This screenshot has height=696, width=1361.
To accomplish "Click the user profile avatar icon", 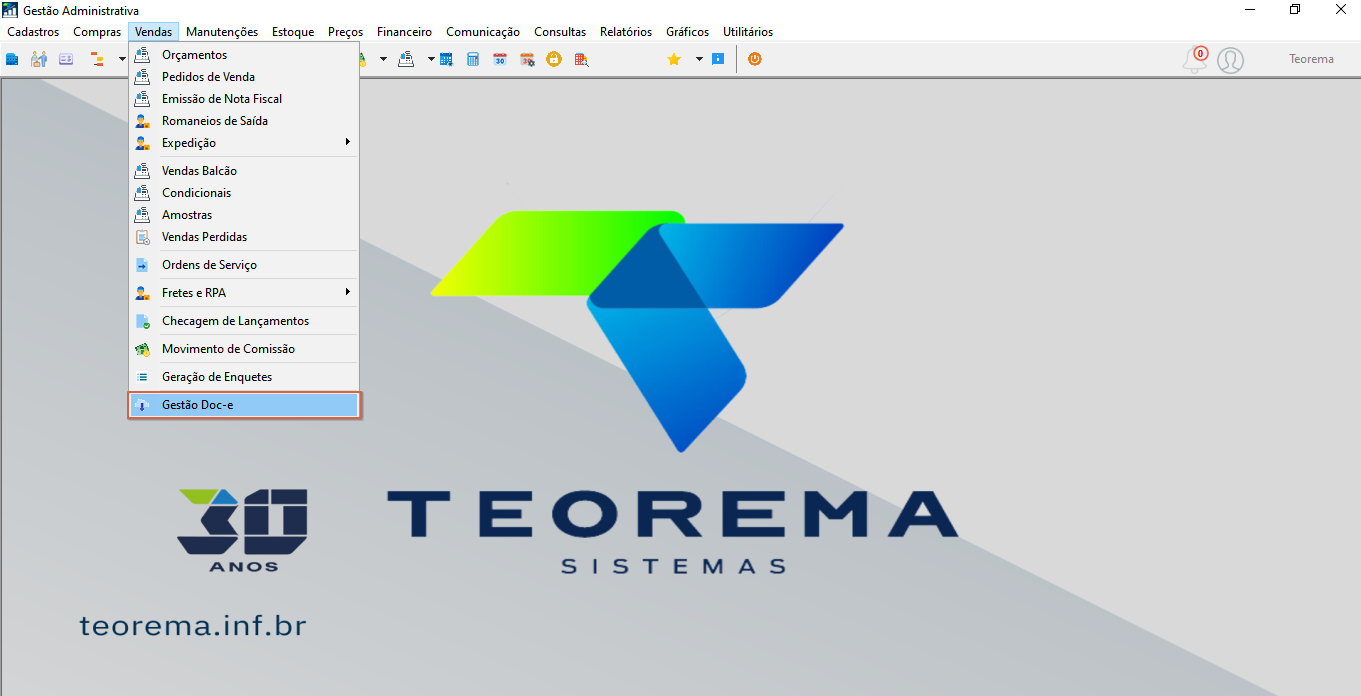I will [1231, 60].
